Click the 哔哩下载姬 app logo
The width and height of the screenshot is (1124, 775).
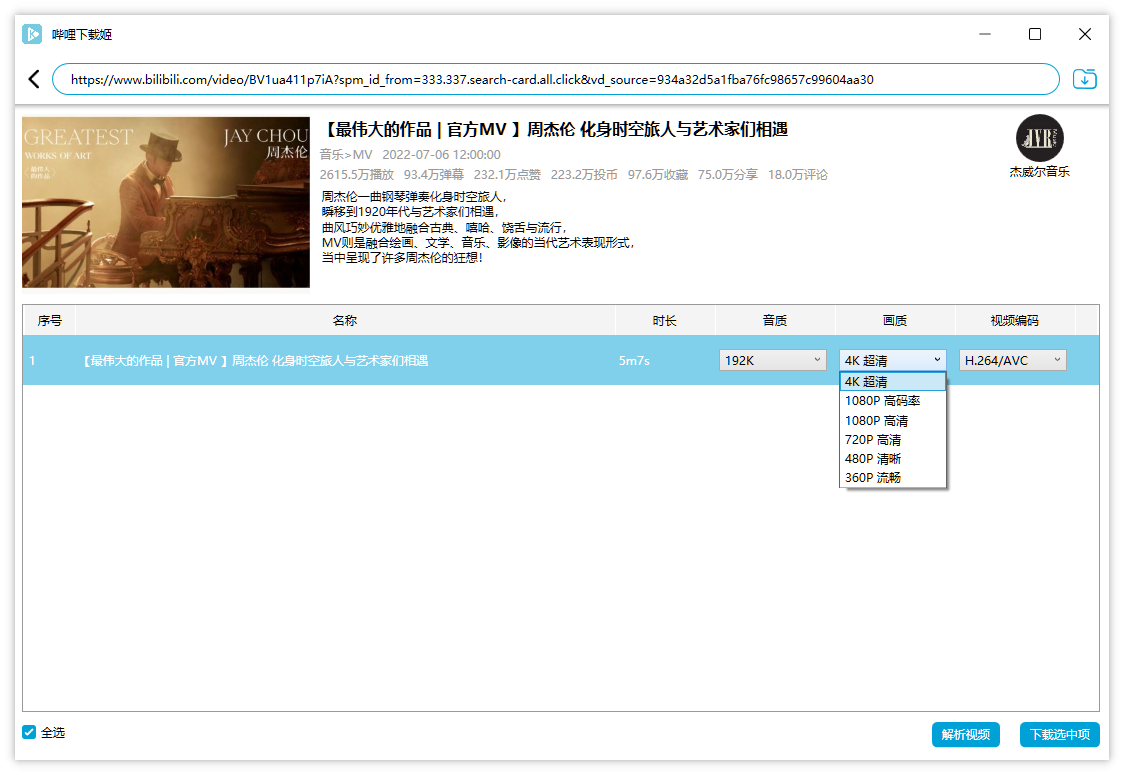click(32, 34)
